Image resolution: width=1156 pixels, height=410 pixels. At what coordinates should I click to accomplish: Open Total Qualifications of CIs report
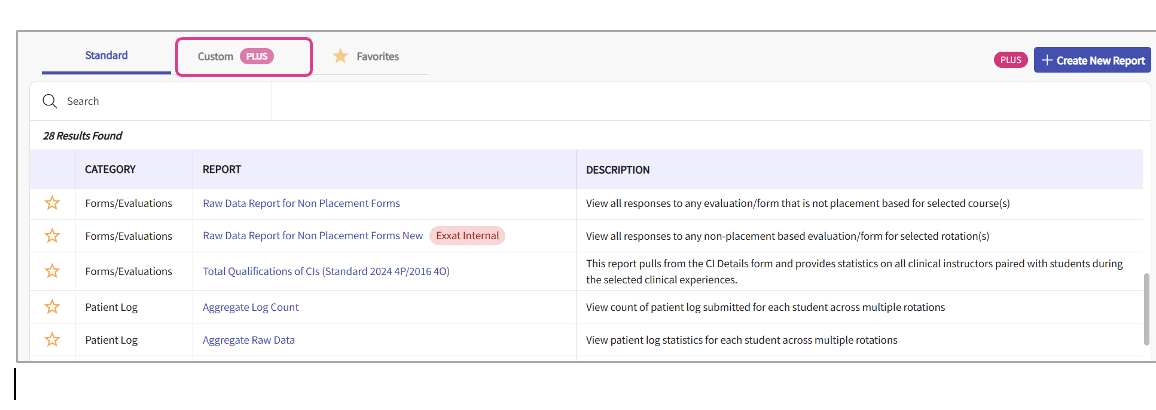point(326,271)
